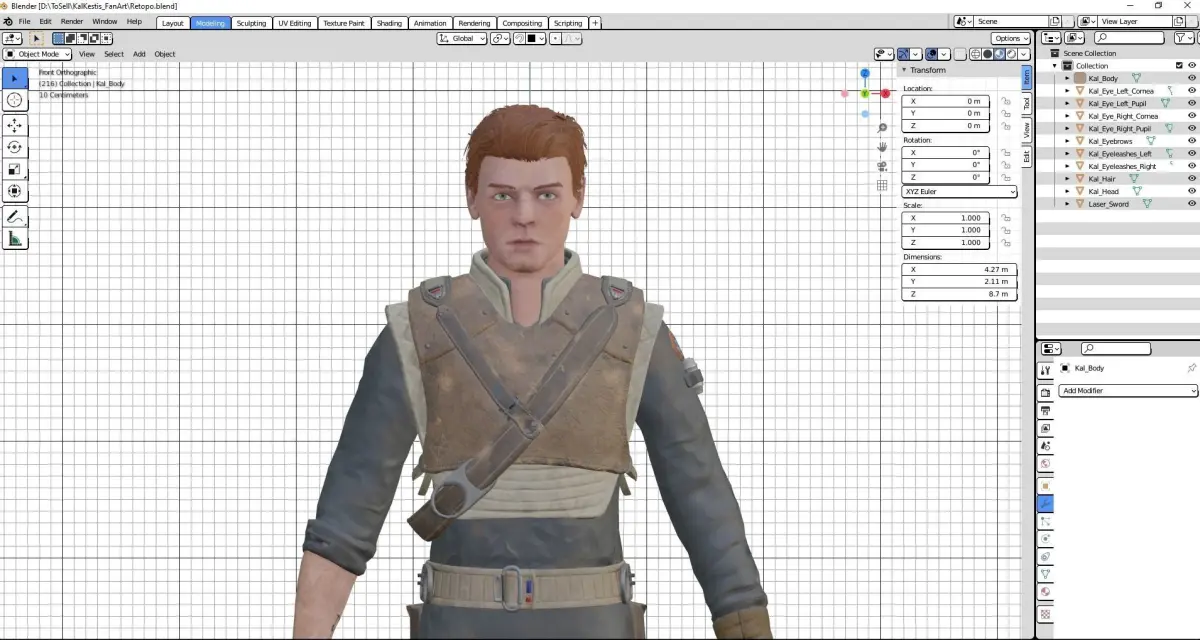Choose the Move tool
This screenshot has width=1200, height=640.
pos(14,125)
